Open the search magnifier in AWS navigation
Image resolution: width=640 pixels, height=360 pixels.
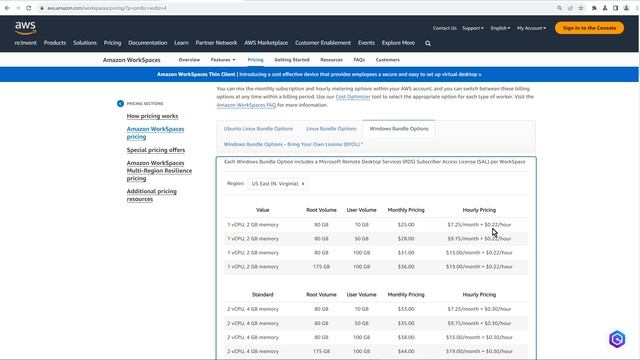click(x=428, y=43)
